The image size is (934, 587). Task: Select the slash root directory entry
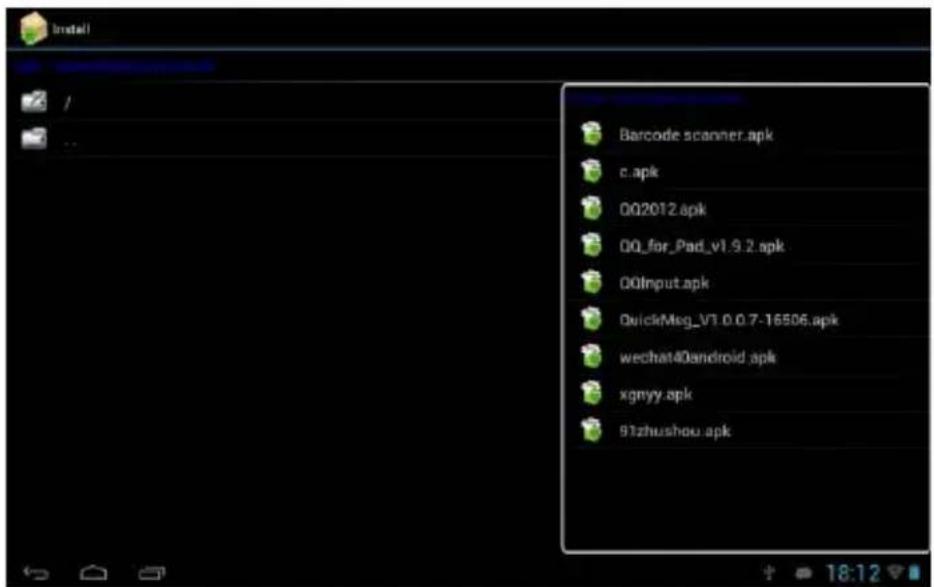pos(67,103)
